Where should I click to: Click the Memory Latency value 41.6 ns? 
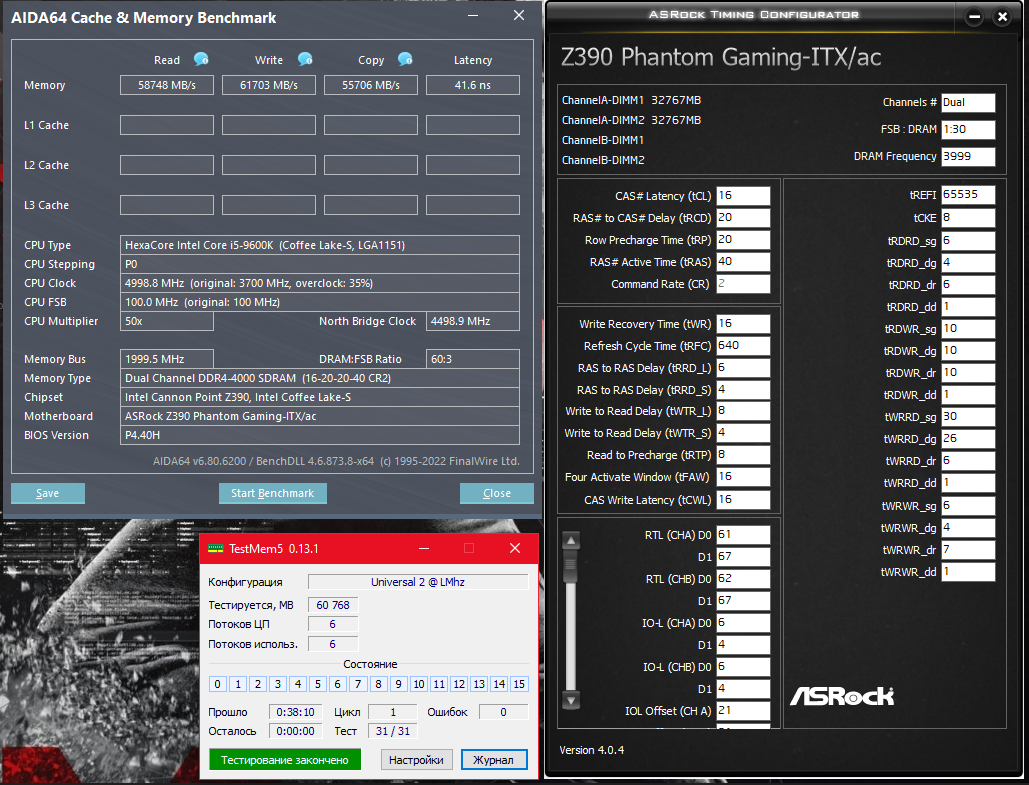[x=472, y=85]
